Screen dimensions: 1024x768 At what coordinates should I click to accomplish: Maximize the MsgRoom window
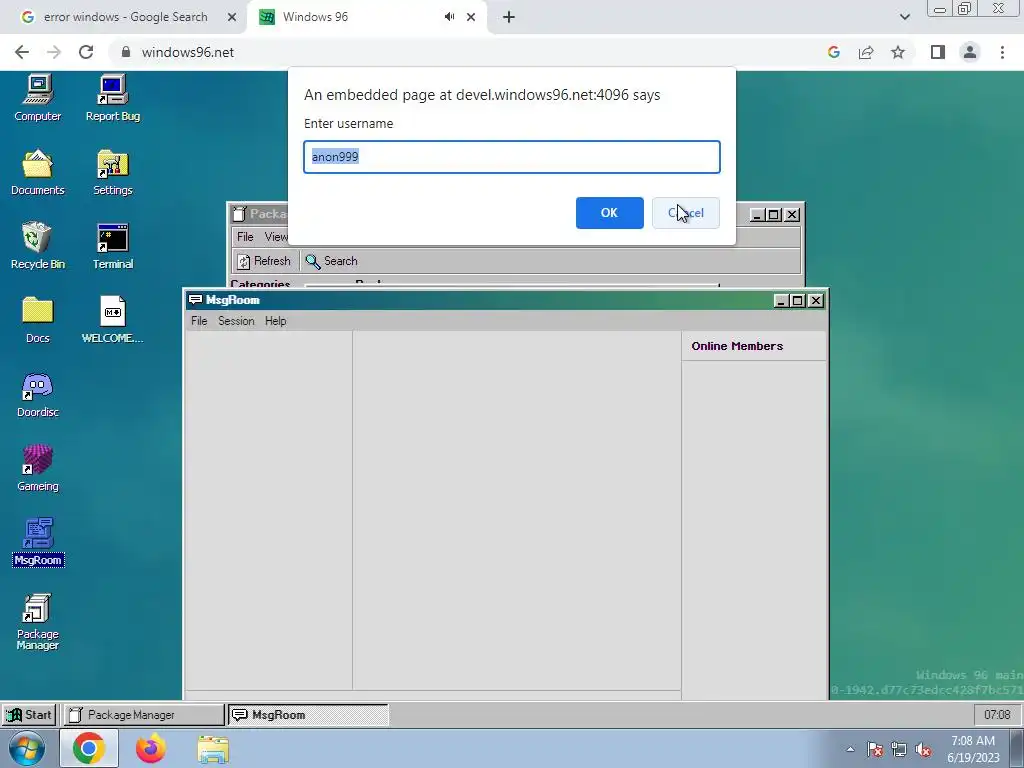pyautogui.click(x=798, y=300)
